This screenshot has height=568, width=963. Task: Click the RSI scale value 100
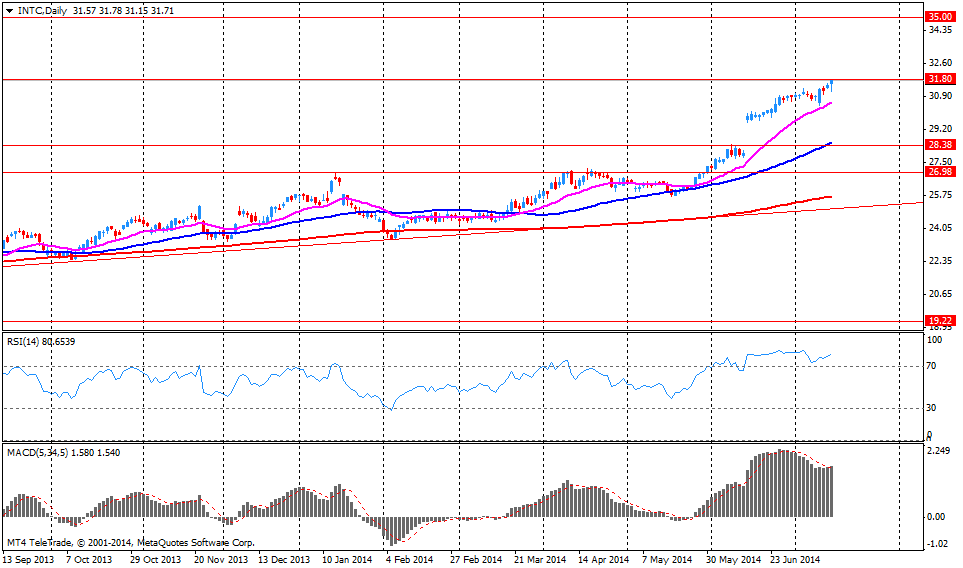pos(935,340)
